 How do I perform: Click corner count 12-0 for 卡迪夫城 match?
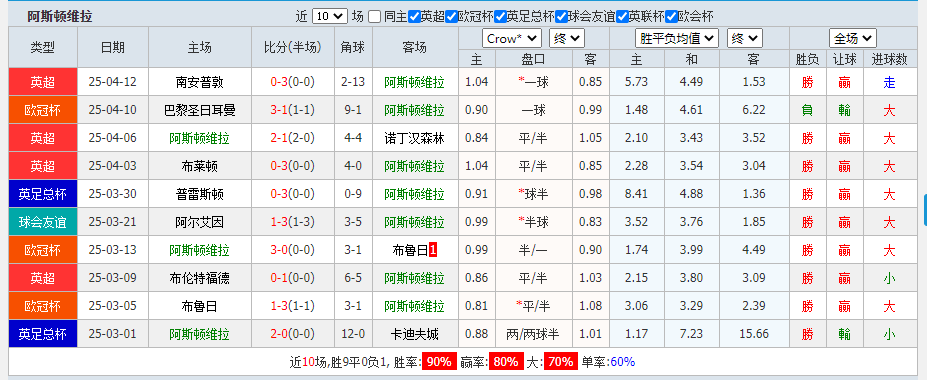tap(354, 334)
